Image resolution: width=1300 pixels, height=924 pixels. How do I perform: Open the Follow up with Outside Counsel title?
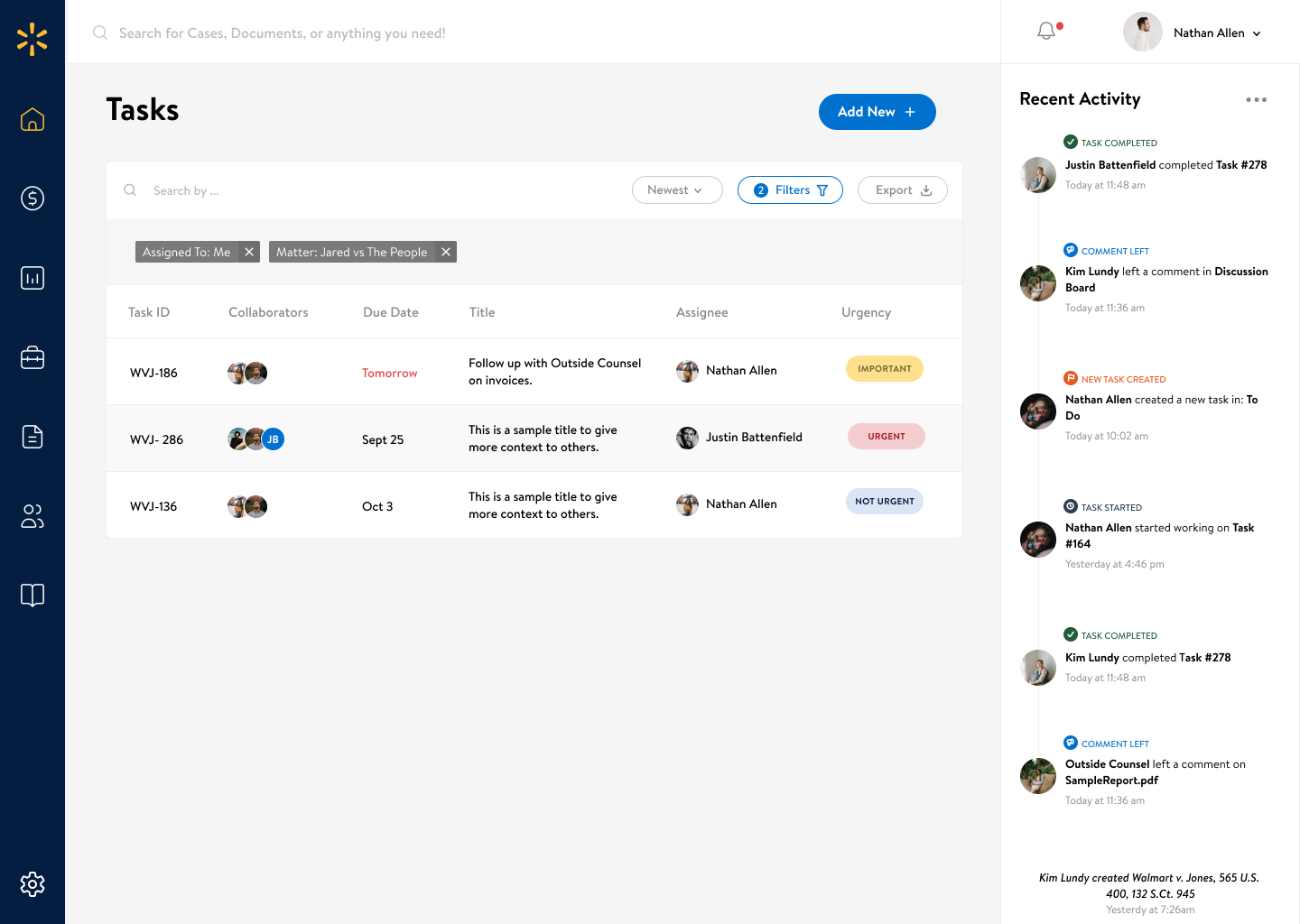554,372
